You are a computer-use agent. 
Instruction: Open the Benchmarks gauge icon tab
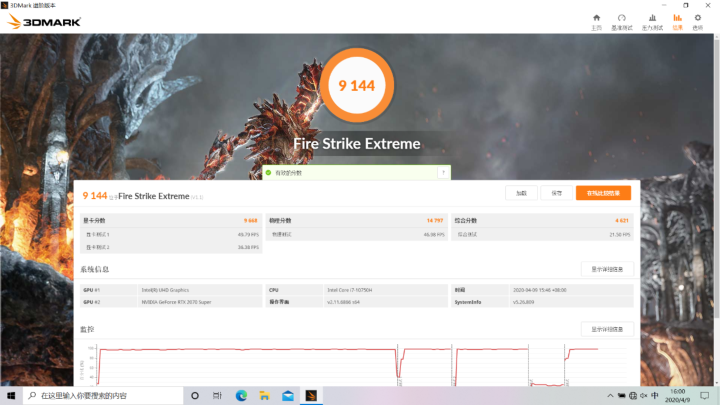(x=622, y=22)
